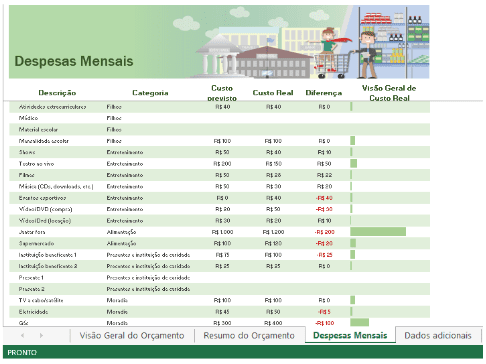
Task: Click the data bar in Gás row
Action: tap(359, 323)
